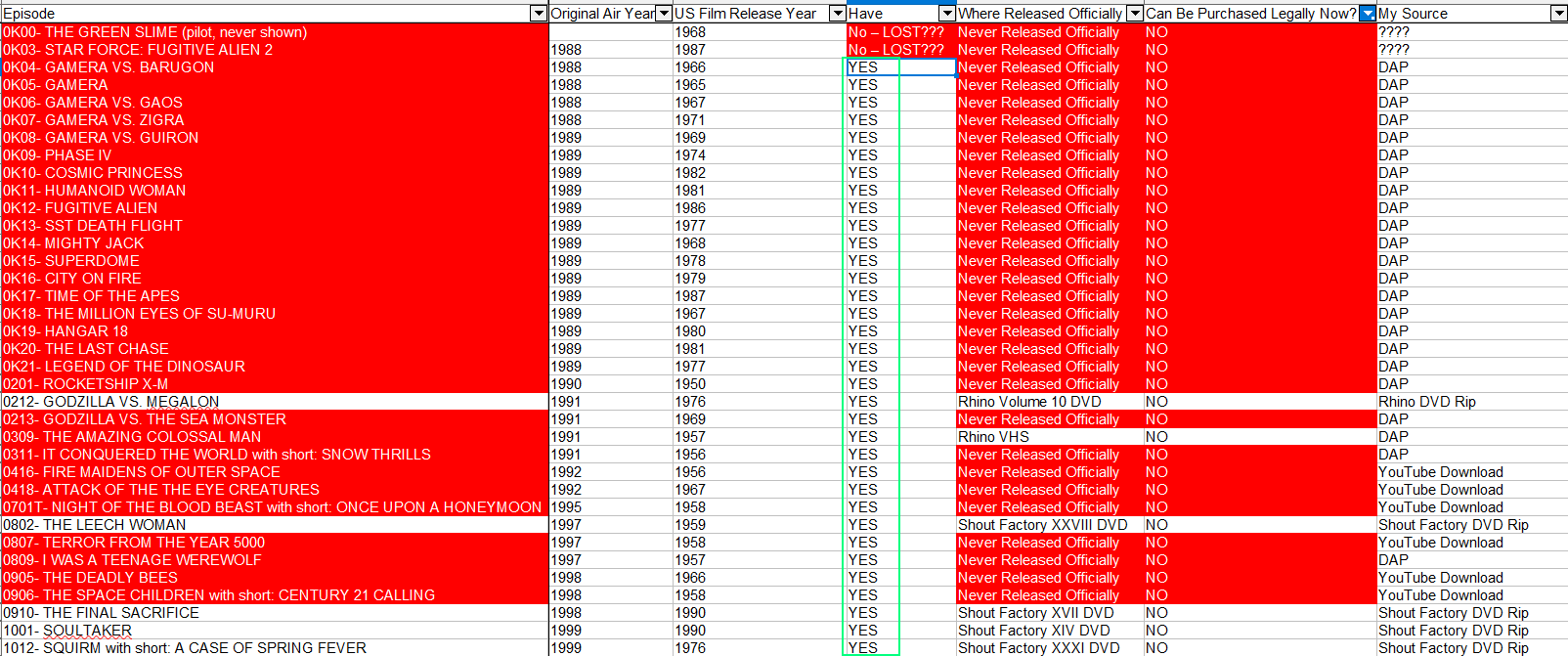The height and width of the screenshot is (656, 1568).
Task: Select cell 0K11- HUMANOID WOMAN
Action: (x=275, y=191)
